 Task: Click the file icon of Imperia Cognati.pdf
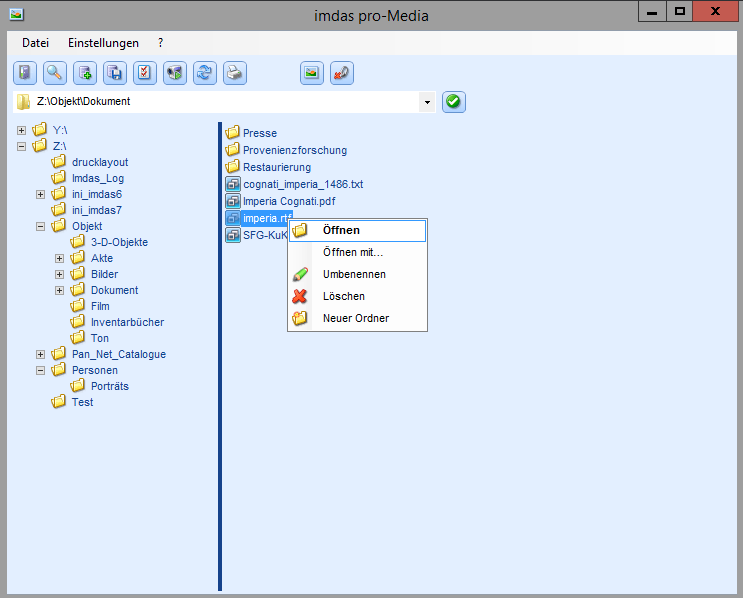233,201
